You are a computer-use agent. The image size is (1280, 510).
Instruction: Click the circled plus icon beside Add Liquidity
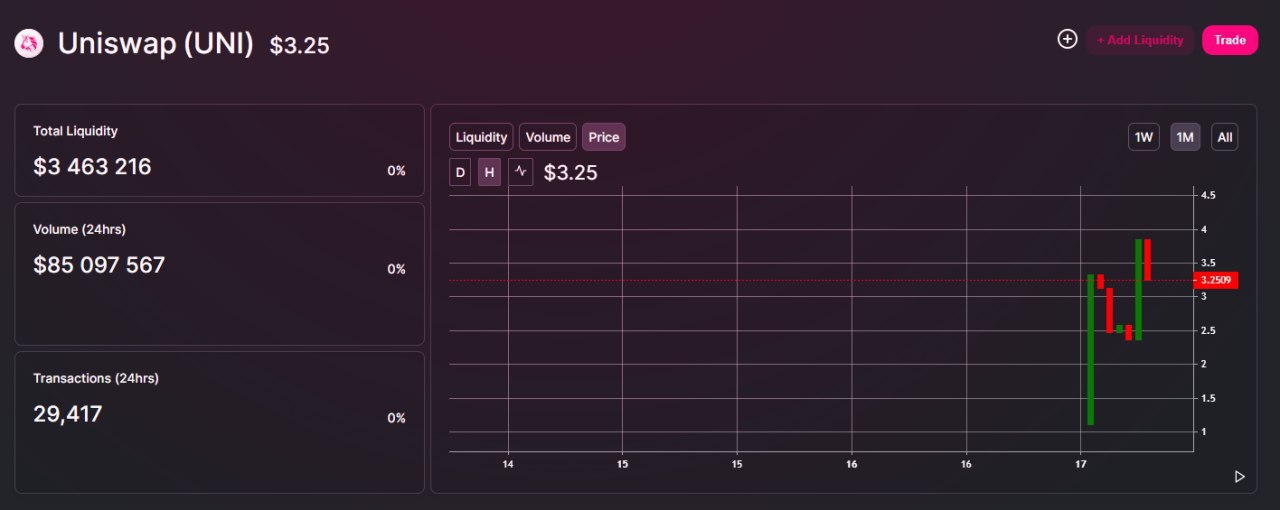click(1067, 39)
